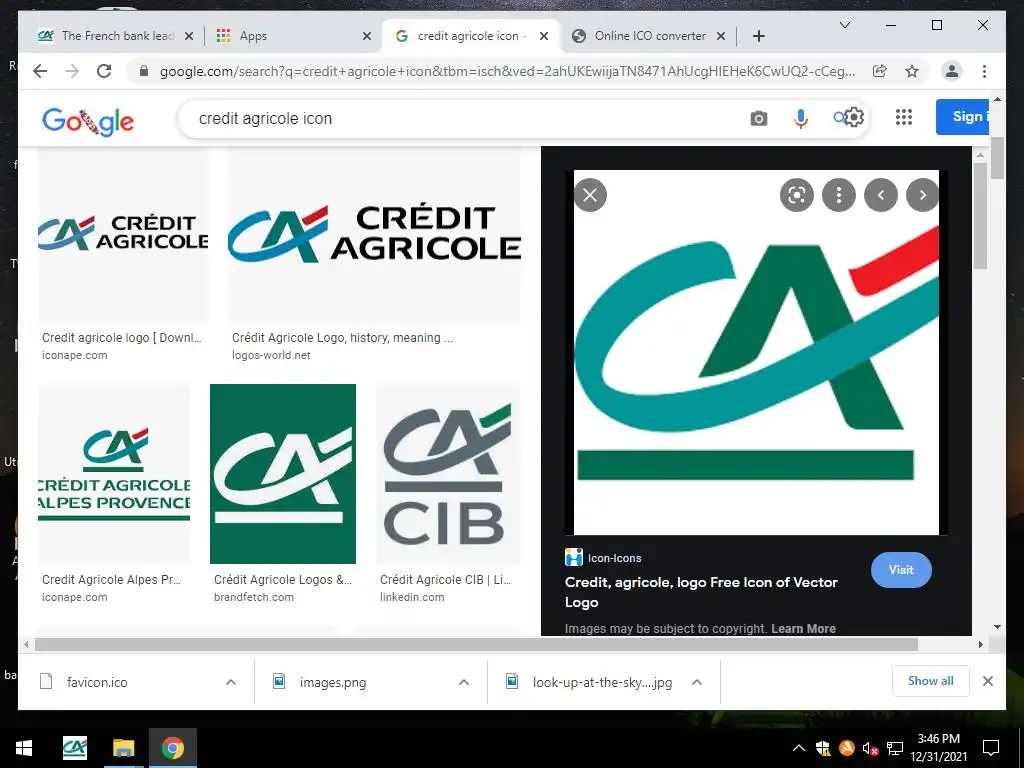The width and height of the screenshot is (1024, 768).
Task: Close the Apps tab
Action: pyautogui.click(x=367, y=36)
